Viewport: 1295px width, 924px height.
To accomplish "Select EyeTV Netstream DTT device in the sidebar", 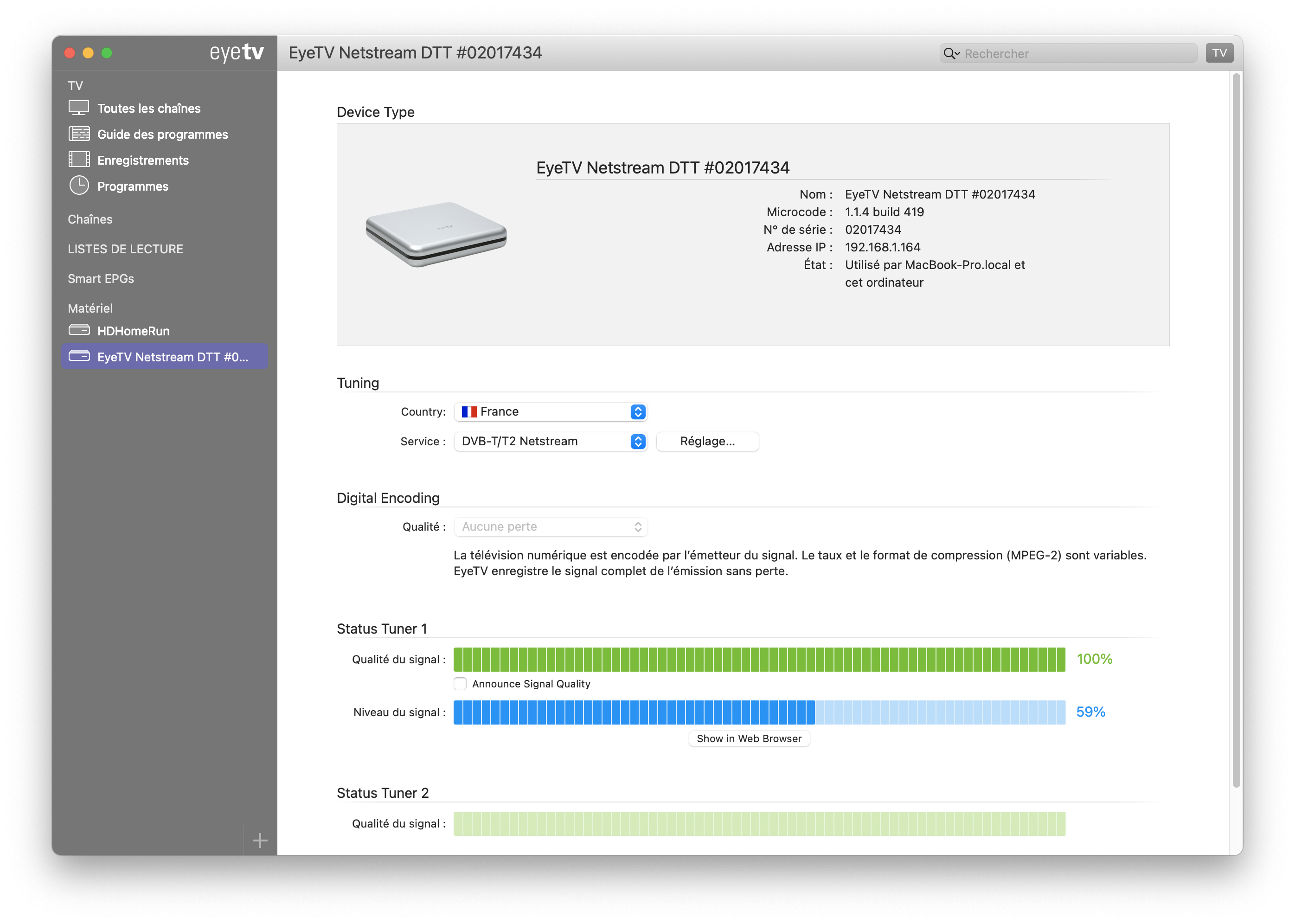I will point(165,357).
